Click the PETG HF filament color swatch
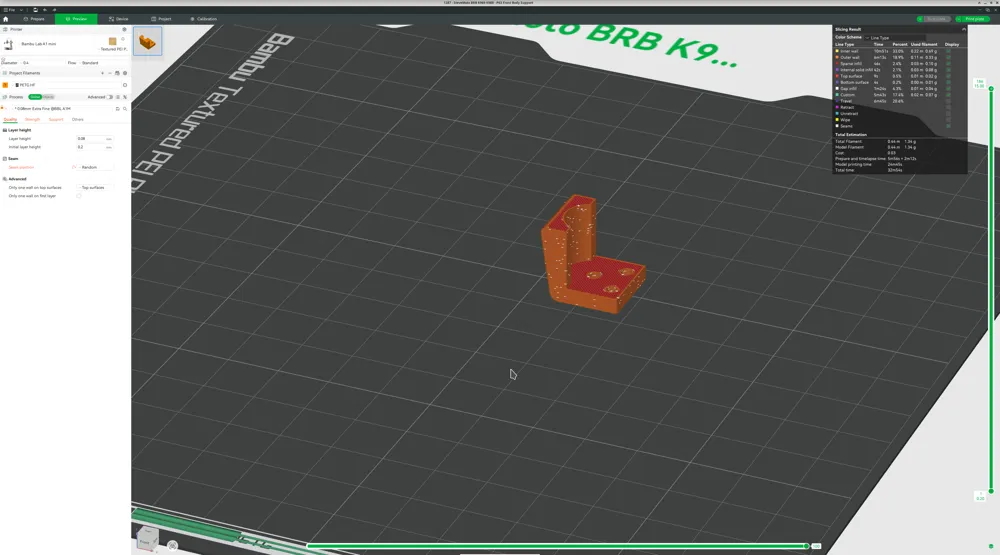This screenshot has height=555, width=1000. (x=5, y=85)
